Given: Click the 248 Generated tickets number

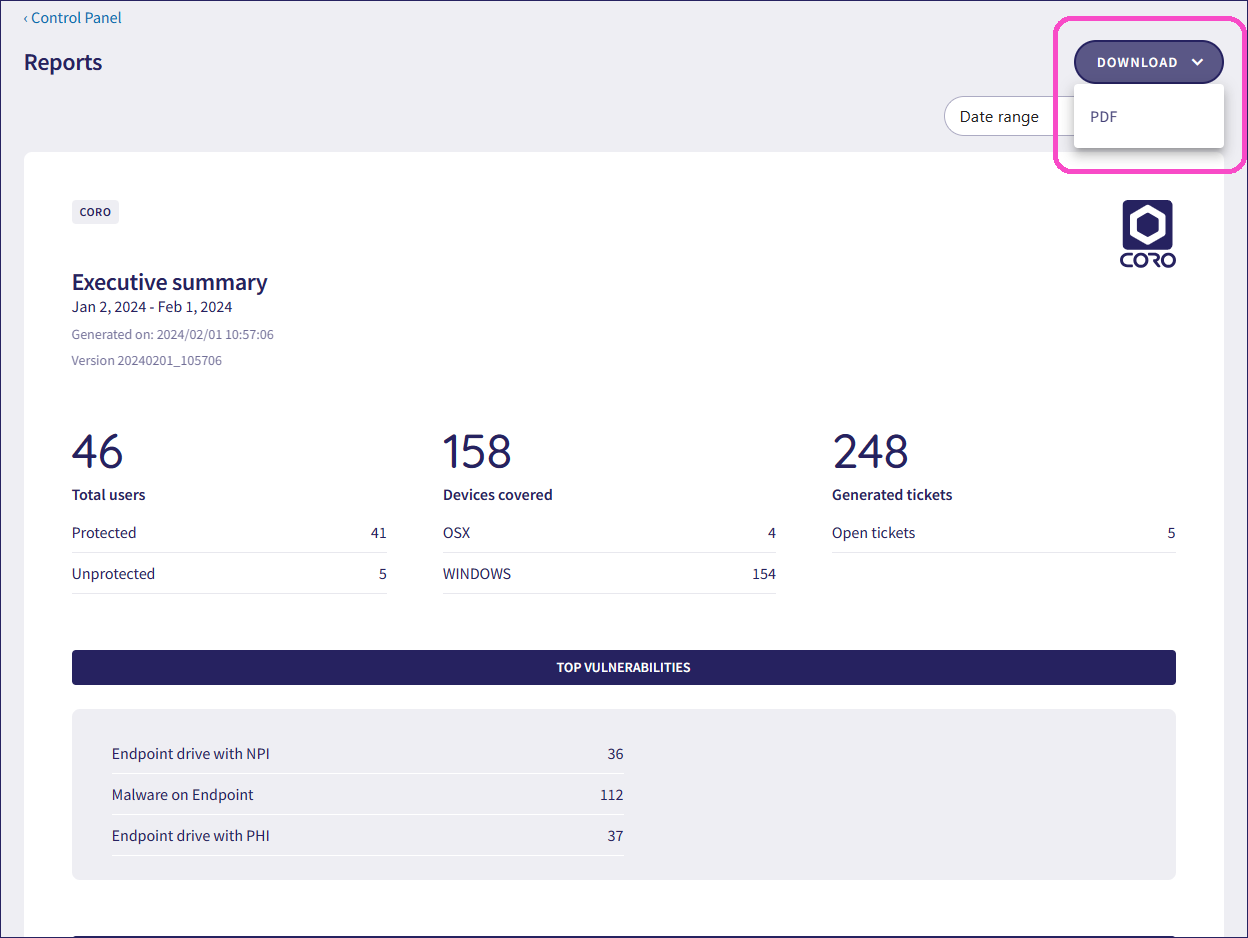Looking at the screenshot, I should 870,452.
